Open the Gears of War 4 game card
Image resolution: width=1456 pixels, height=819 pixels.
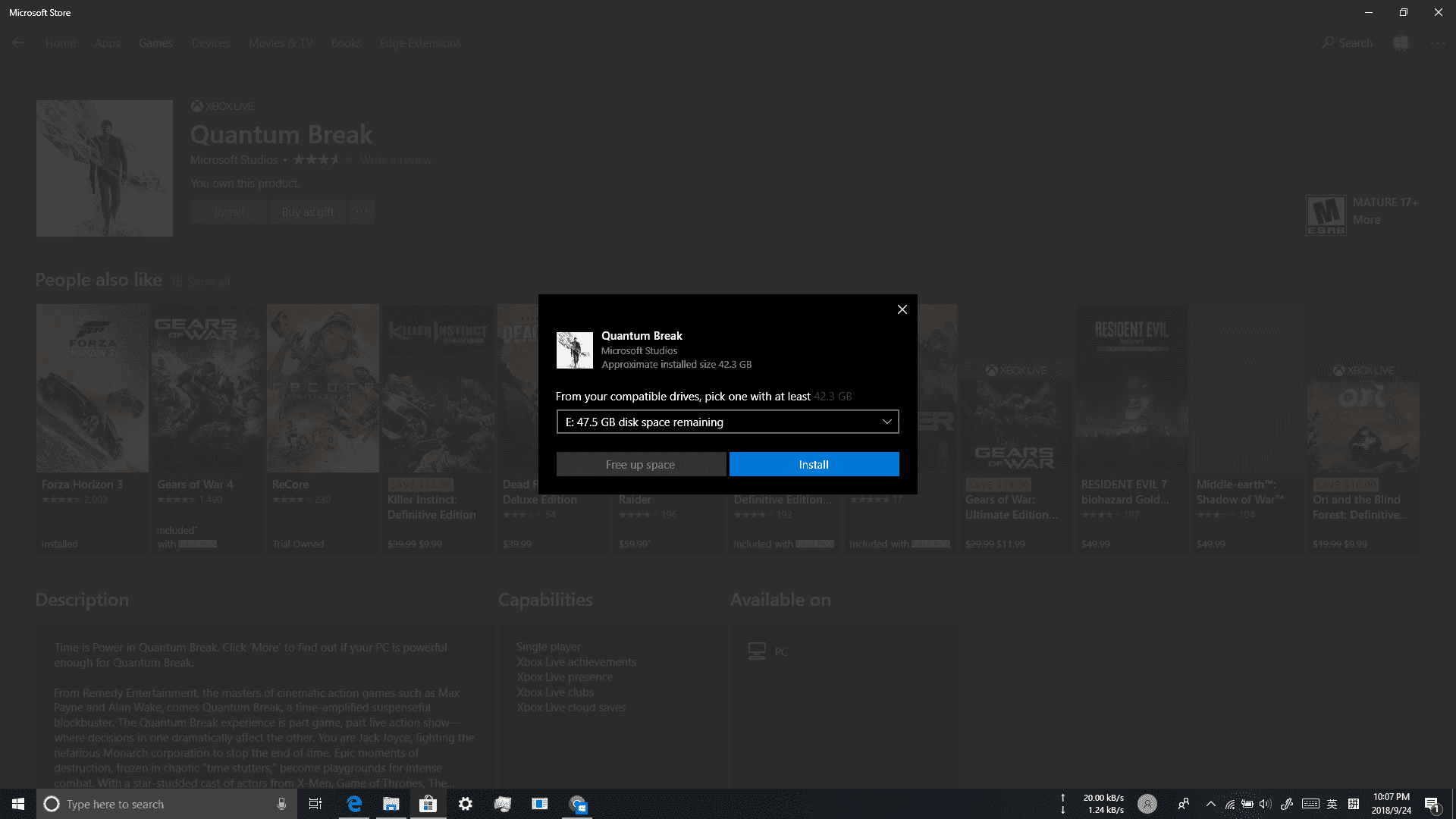tap(208, 429)
